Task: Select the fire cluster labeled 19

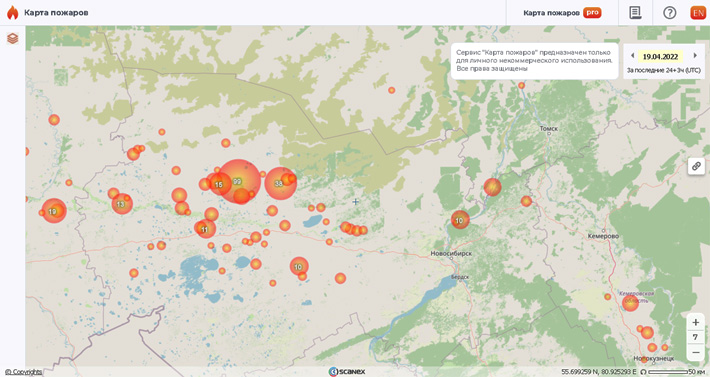Action: pyautogui.click(x=54, y=211)
